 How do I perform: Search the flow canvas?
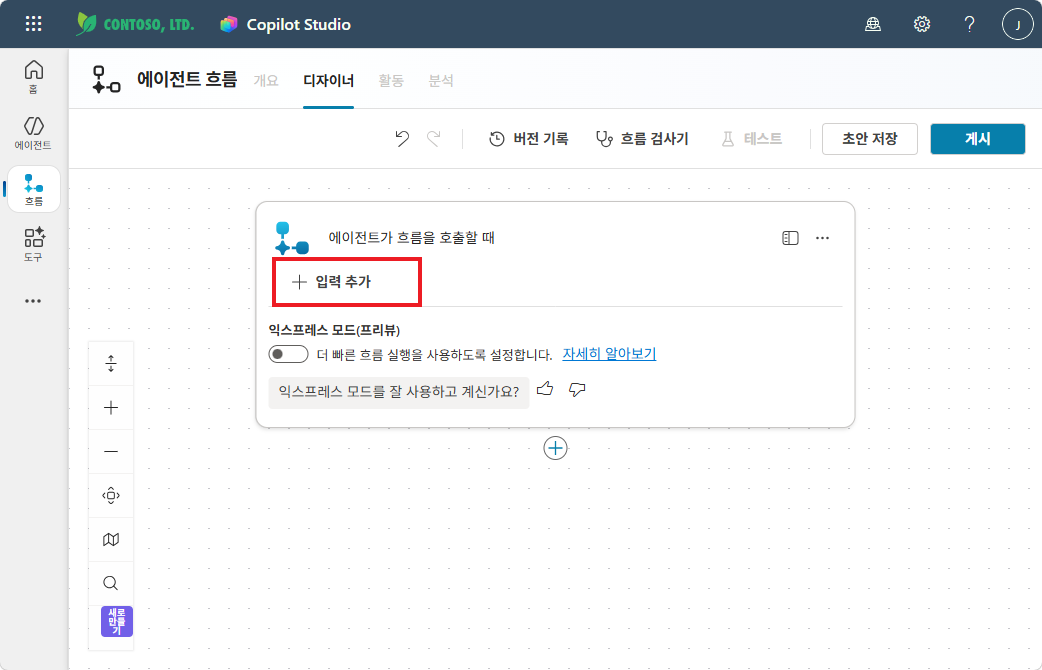tap(111, 583)
